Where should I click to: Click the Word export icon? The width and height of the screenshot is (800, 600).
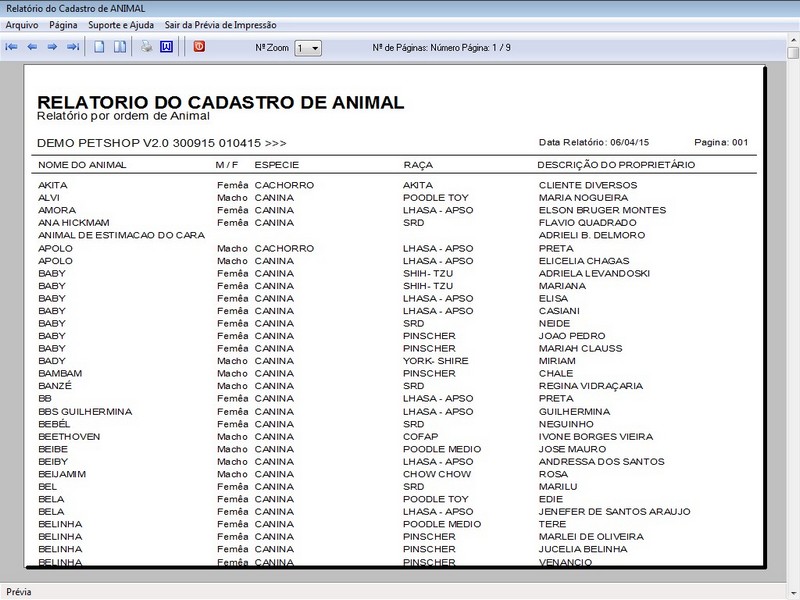pyautogui.click(x=166, y=47)
